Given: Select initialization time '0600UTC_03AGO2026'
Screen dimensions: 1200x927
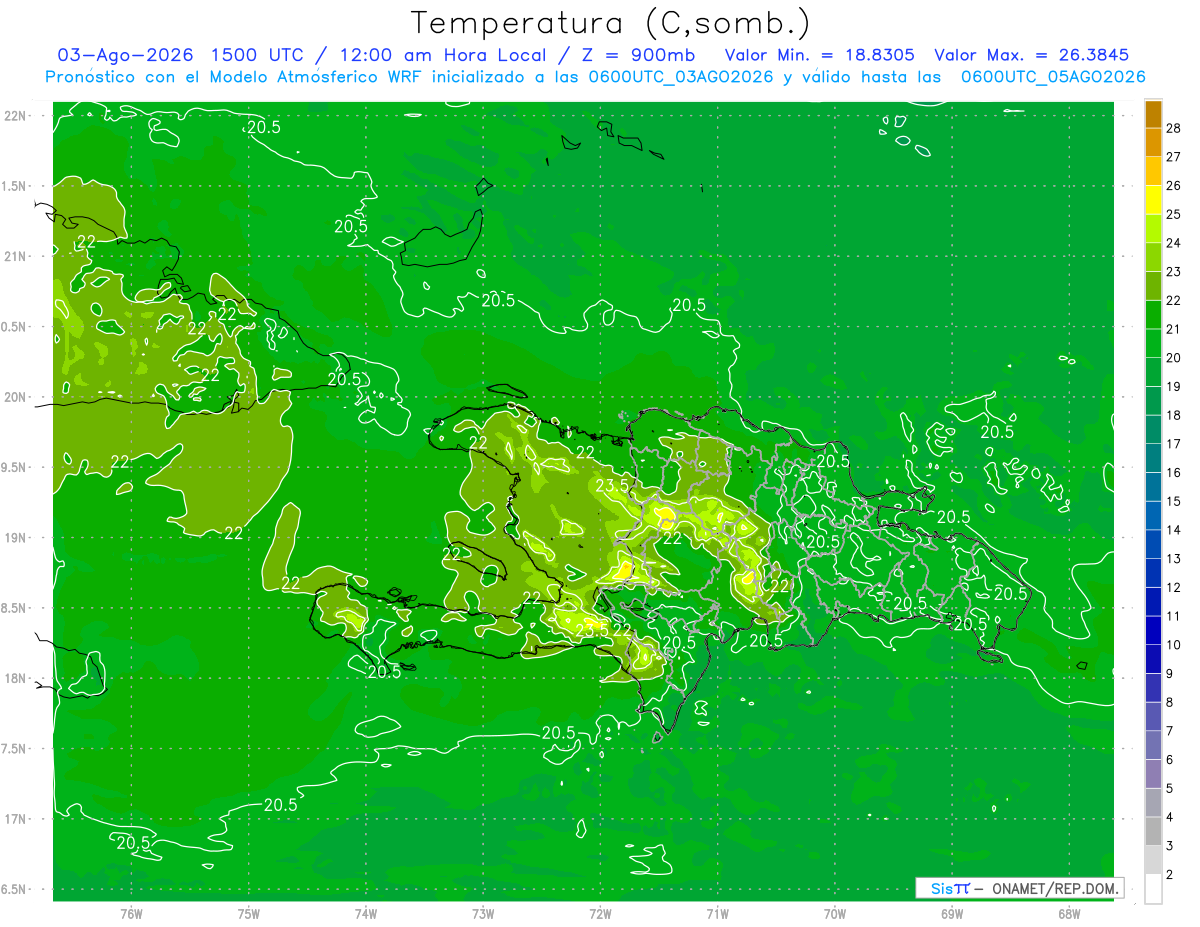Looking at the screenshot, I should 681,77.
